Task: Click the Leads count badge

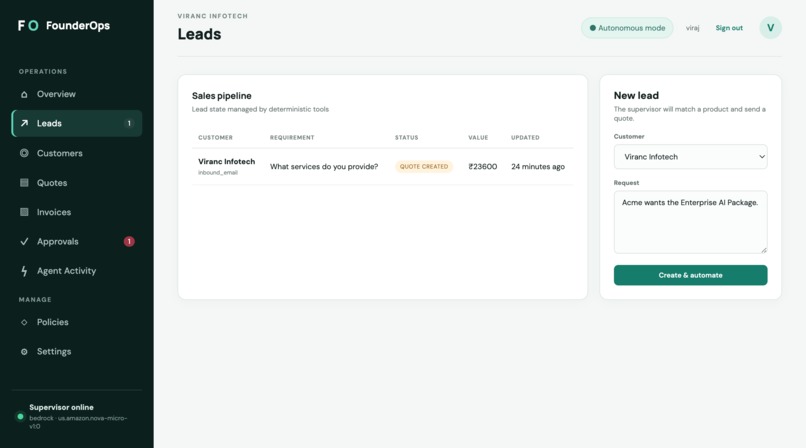Action: coord(129,123)
